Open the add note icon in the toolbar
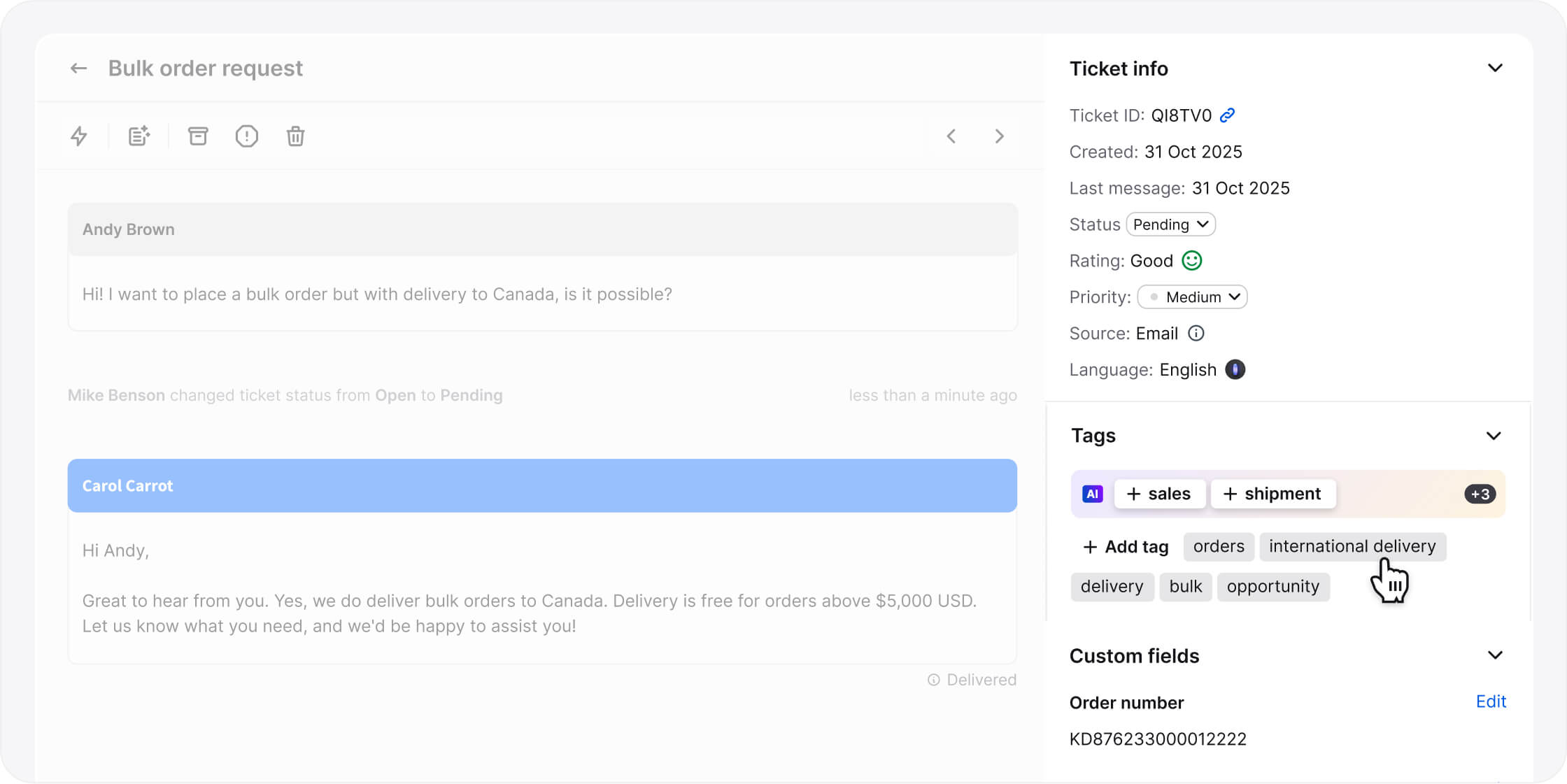Image resolution: width=1567 pixels, height=784 pixels. [x=138, y=136]
